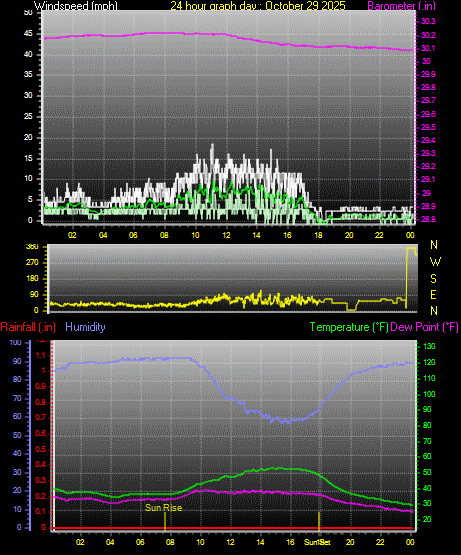The image size is (461, 555).
Task: Click the 'Sun Rise' label in bottom chart
Action: (164, 508)
